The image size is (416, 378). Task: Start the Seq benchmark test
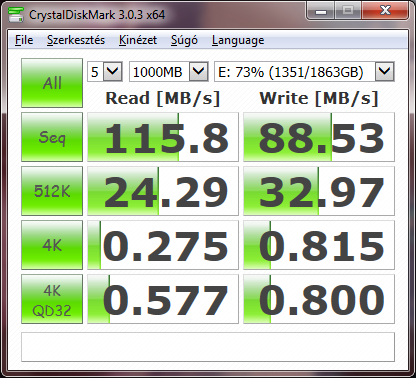[x=52, y=137]
